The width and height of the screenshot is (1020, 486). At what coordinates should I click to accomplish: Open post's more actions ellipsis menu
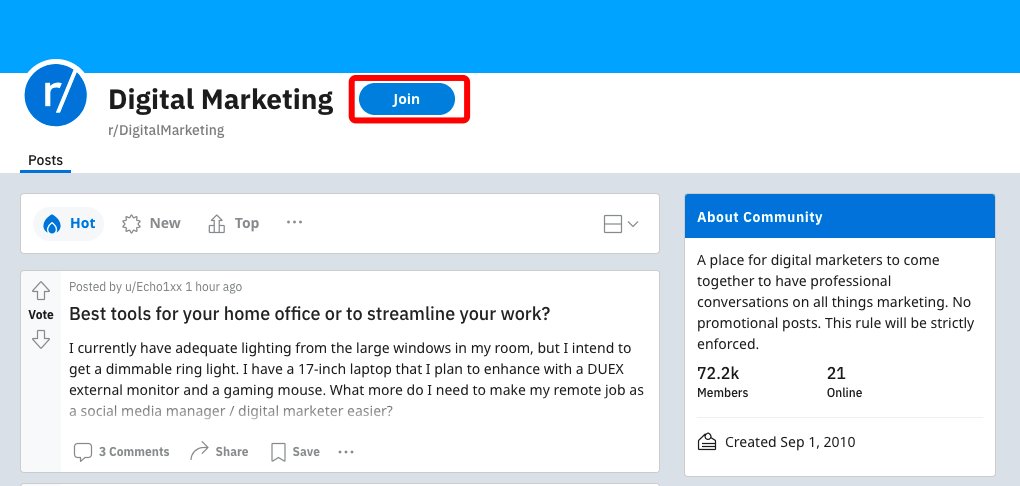pos(346,452)
